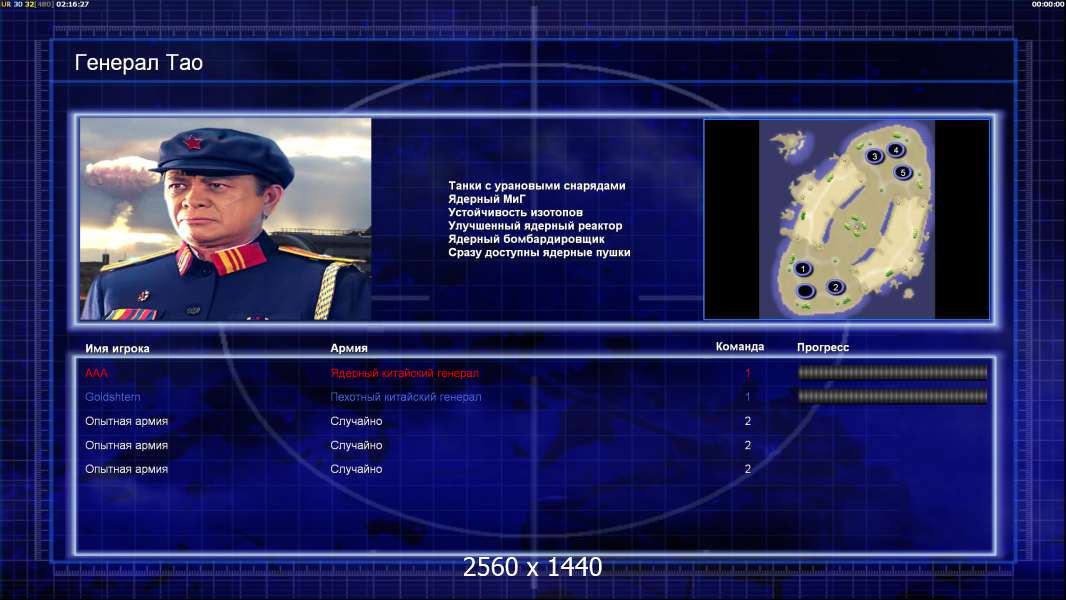Select start position 1 on the map
Viewport: 1066px width, 600px height.
(x=803, y=269)
